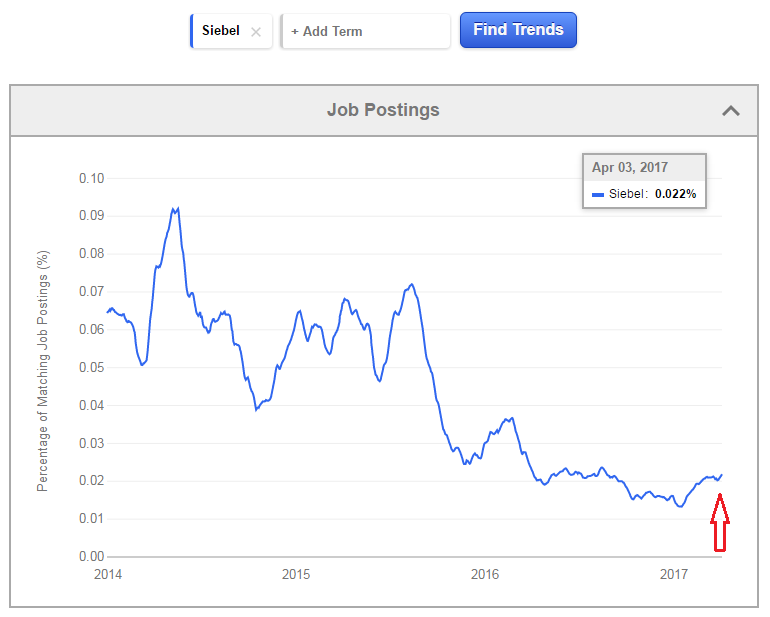Select the 2016 x-axis label
The height and width of the screenshot is (617, 770).
click(485, 574)
